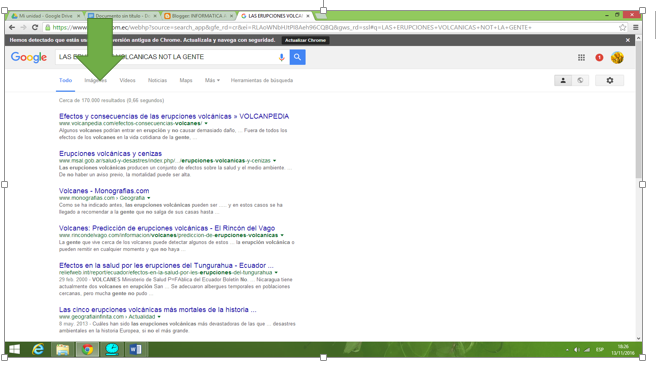This screenshot has height=376, width=656.
Task: Select the Todo search tab
Action: (65, 80)
